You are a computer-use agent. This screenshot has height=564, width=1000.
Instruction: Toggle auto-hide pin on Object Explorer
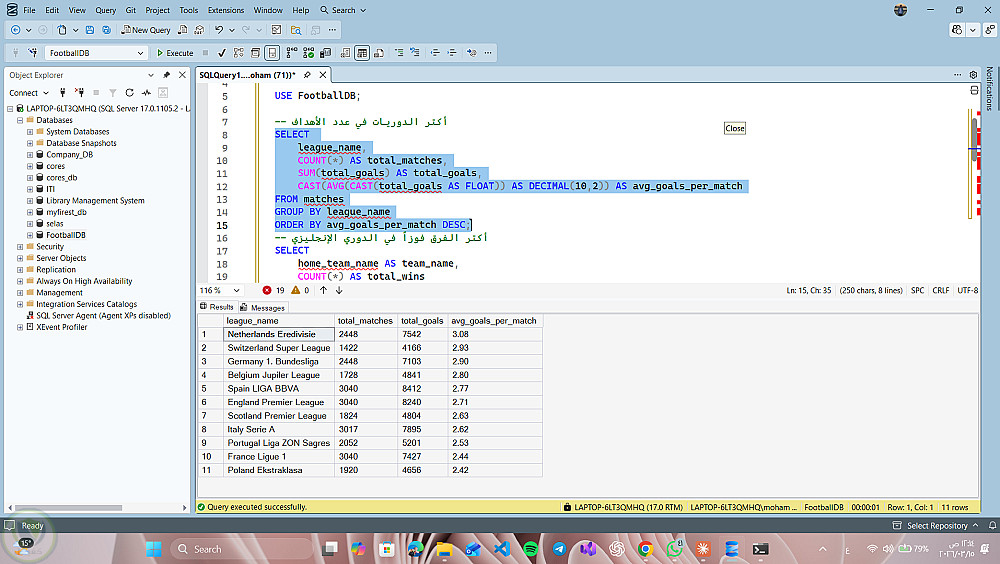[x=167, y=75]
